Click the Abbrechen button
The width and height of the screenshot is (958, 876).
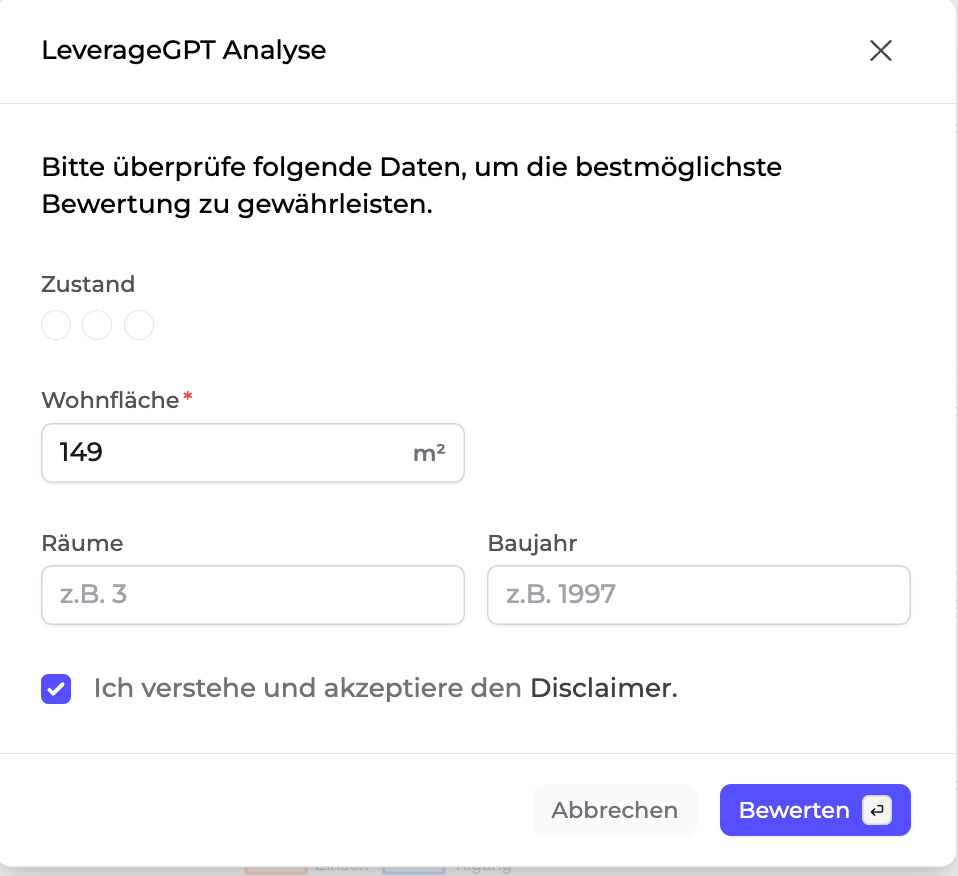click(615, 810)
